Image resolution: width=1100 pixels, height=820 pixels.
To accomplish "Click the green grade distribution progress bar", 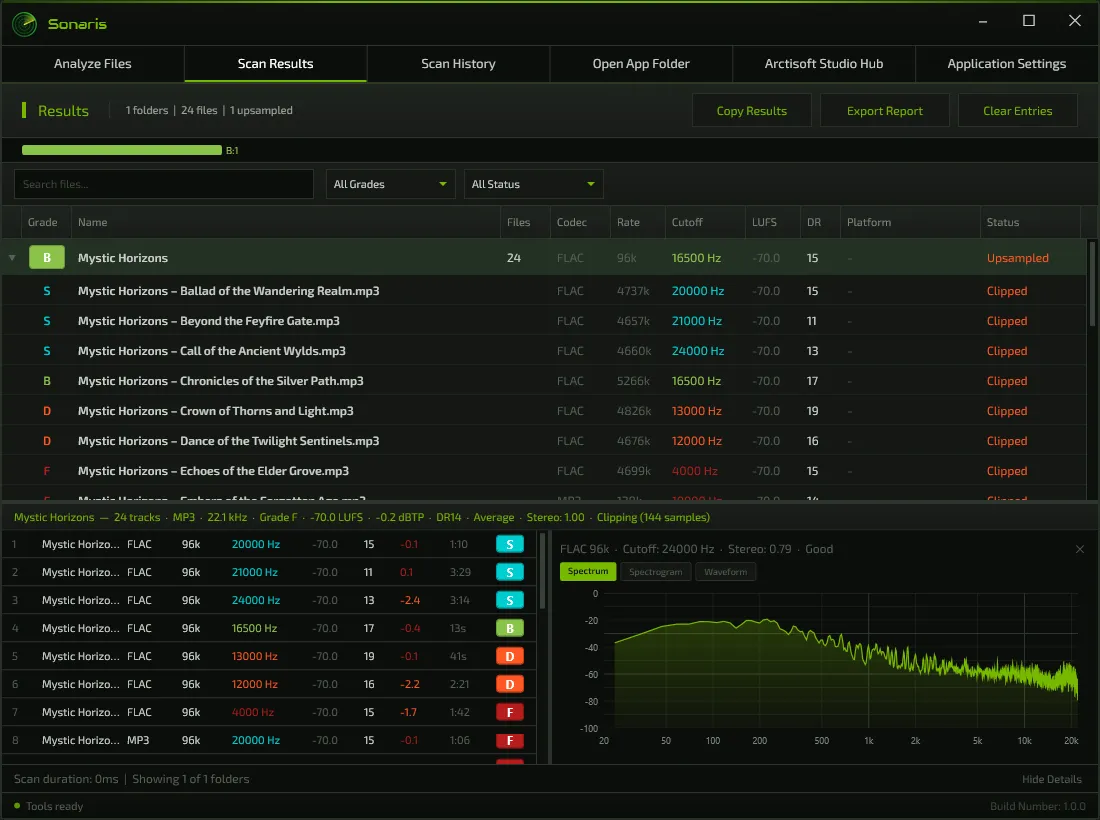I will click(x=121, y=150).
